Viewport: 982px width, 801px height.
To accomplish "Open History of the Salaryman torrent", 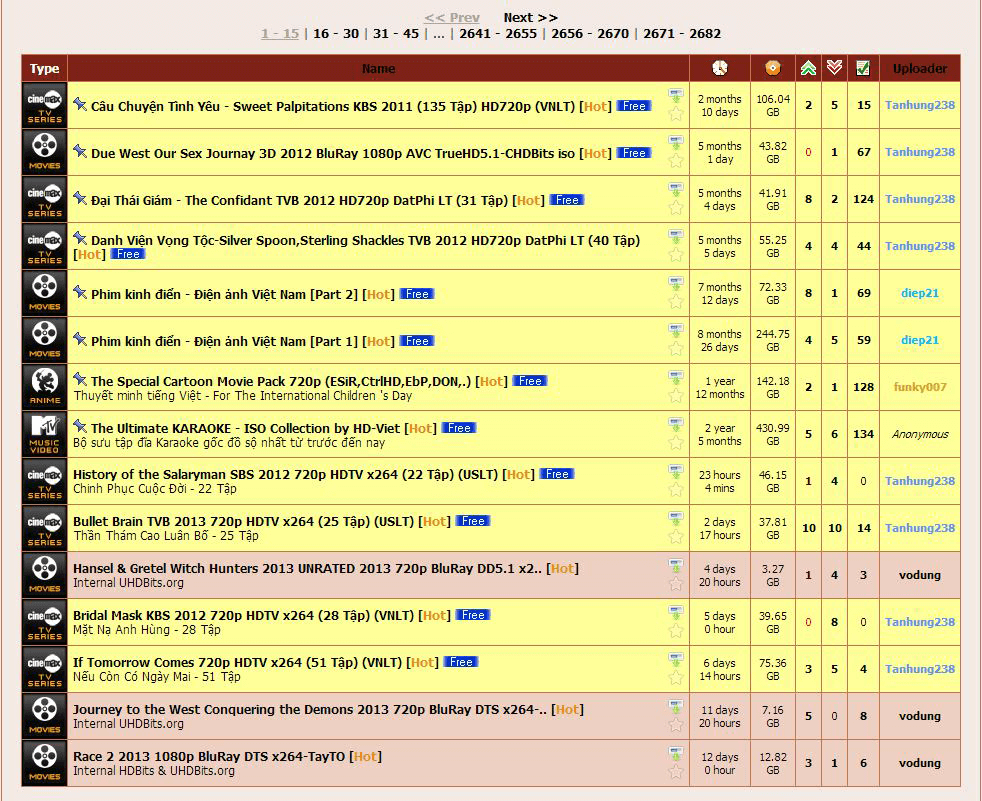I will tap(286, 475).
